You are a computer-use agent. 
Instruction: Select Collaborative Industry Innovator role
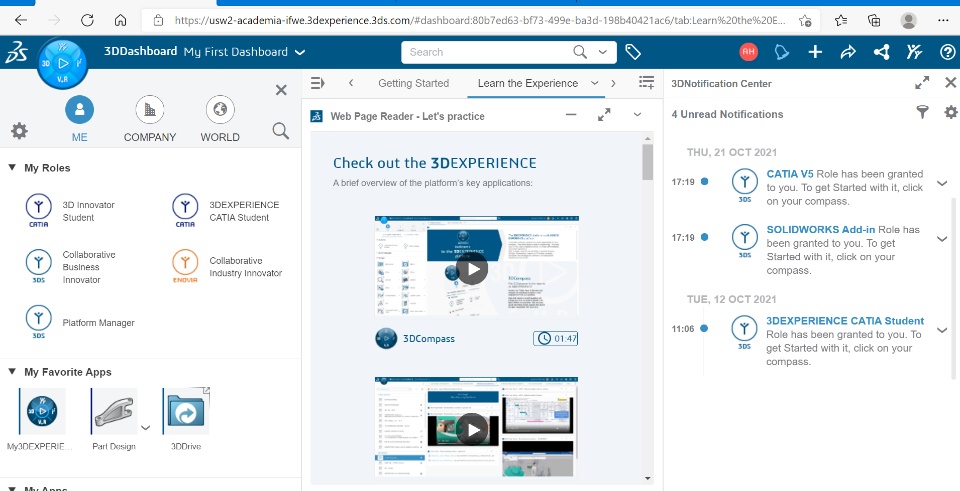tap(227, 267)
